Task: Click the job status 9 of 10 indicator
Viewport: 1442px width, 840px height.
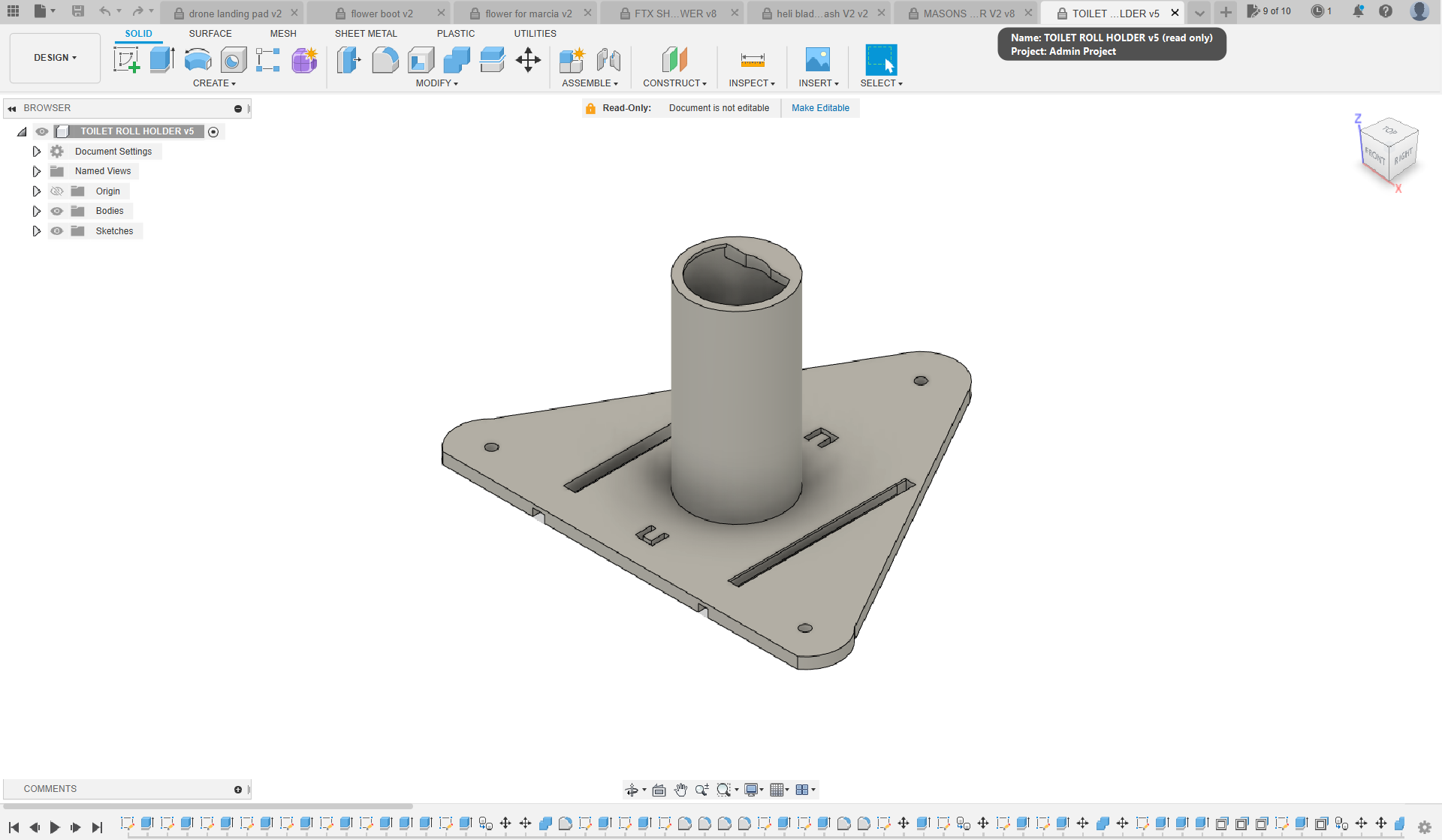Action: click(1269, 11)
